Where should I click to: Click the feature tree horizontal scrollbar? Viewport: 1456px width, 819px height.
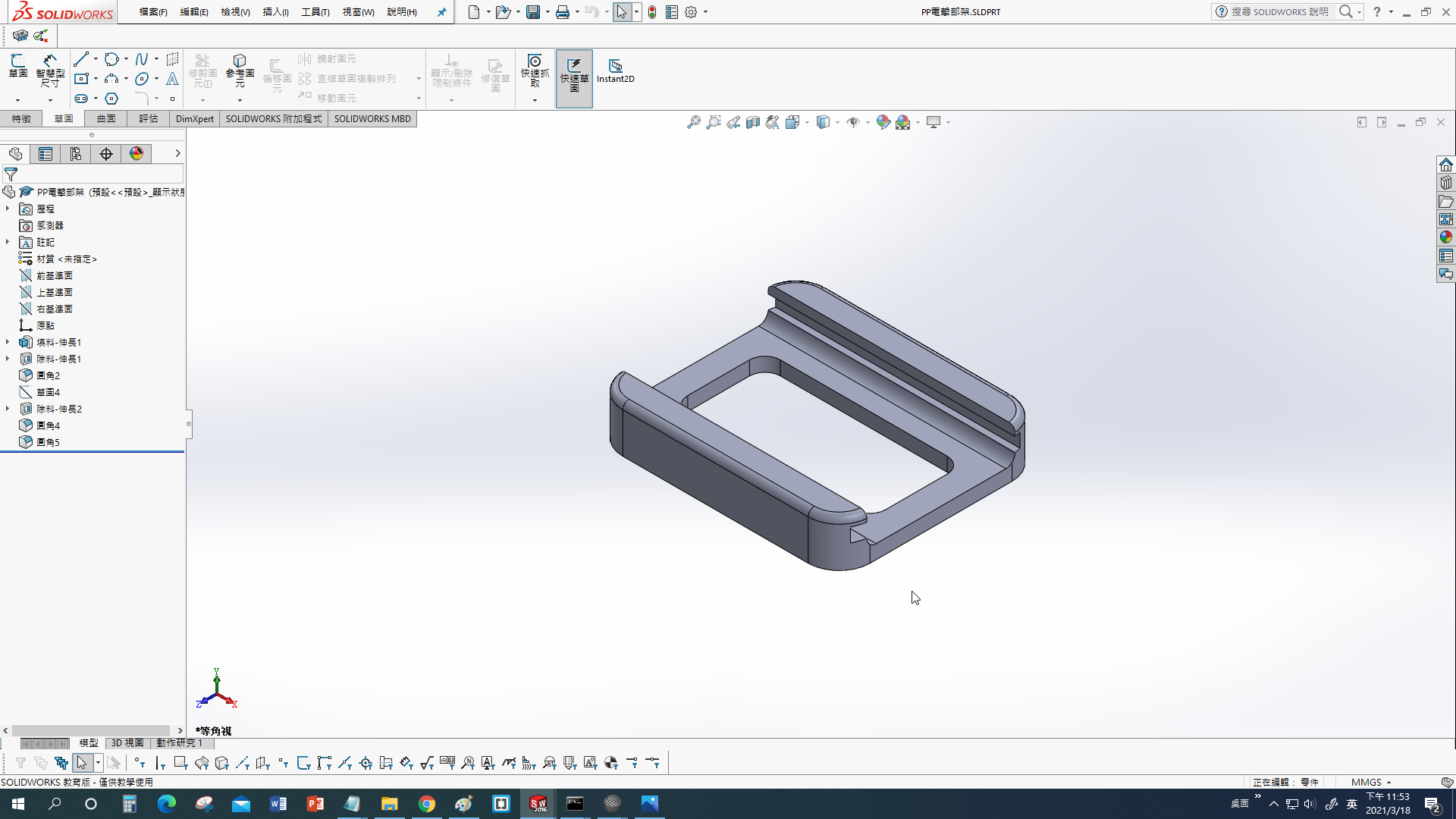[x=92, y=731]
